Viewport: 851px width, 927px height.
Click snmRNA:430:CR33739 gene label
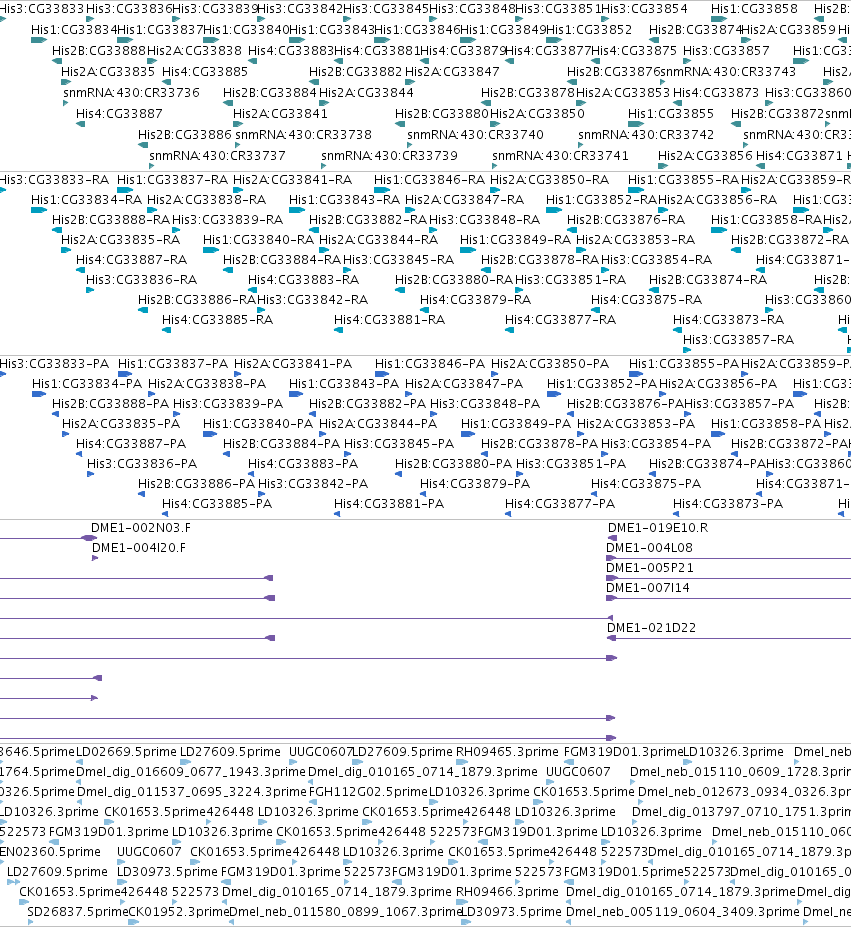click(389, 155)
